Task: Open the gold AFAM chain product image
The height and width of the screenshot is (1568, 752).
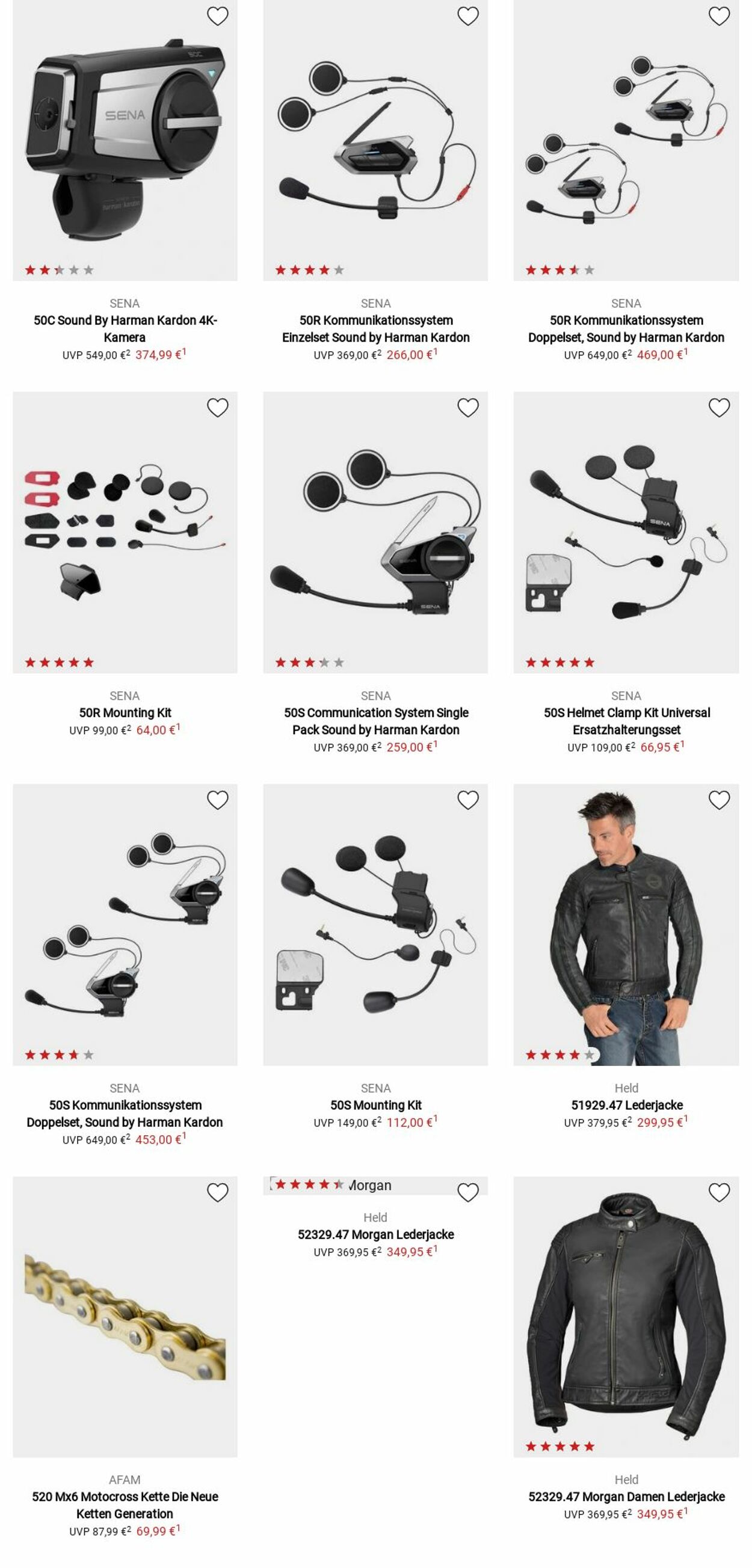Action: coord(125,1317)
